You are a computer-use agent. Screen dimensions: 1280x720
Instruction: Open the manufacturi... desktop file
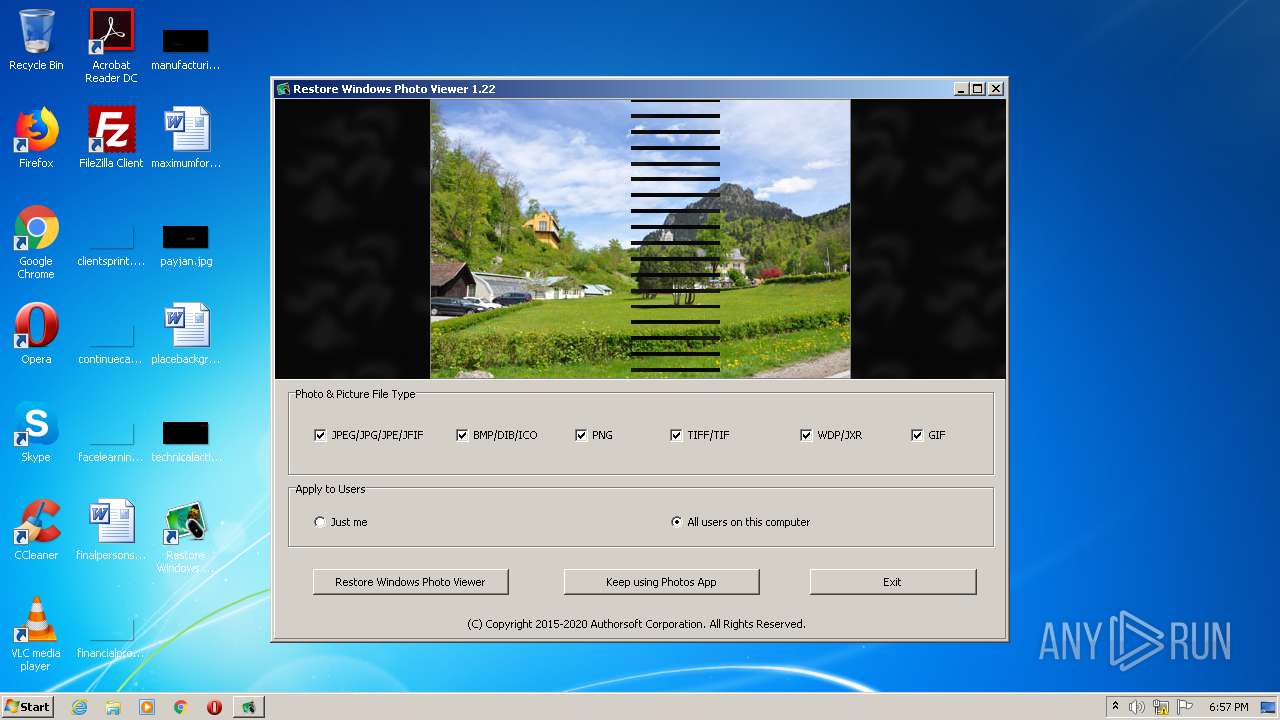pos(186,50)
